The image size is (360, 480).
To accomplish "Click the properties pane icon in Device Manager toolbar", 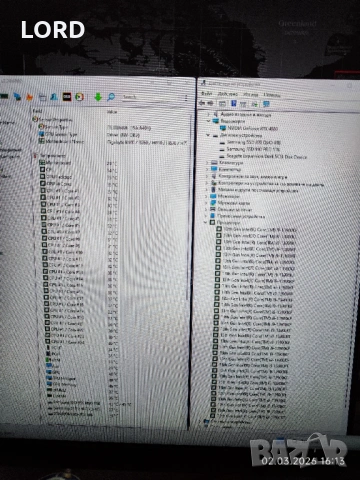I will coord(222,104).
